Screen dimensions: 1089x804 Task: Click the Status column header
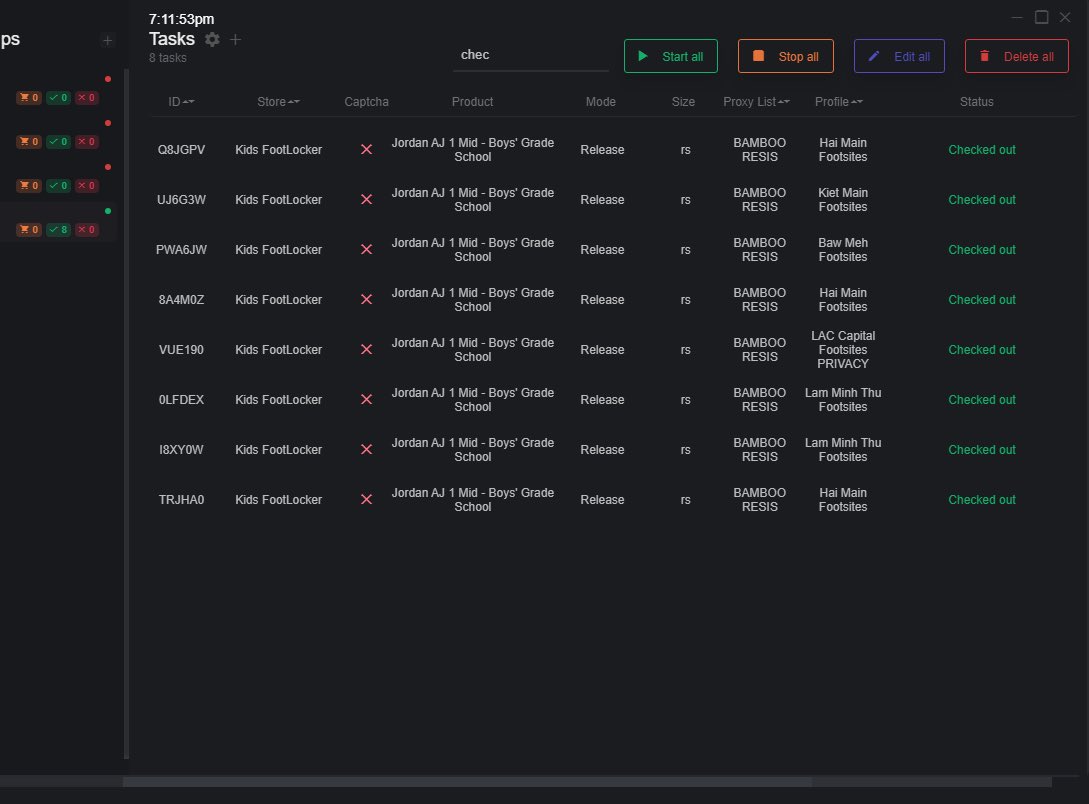(976, 101)
